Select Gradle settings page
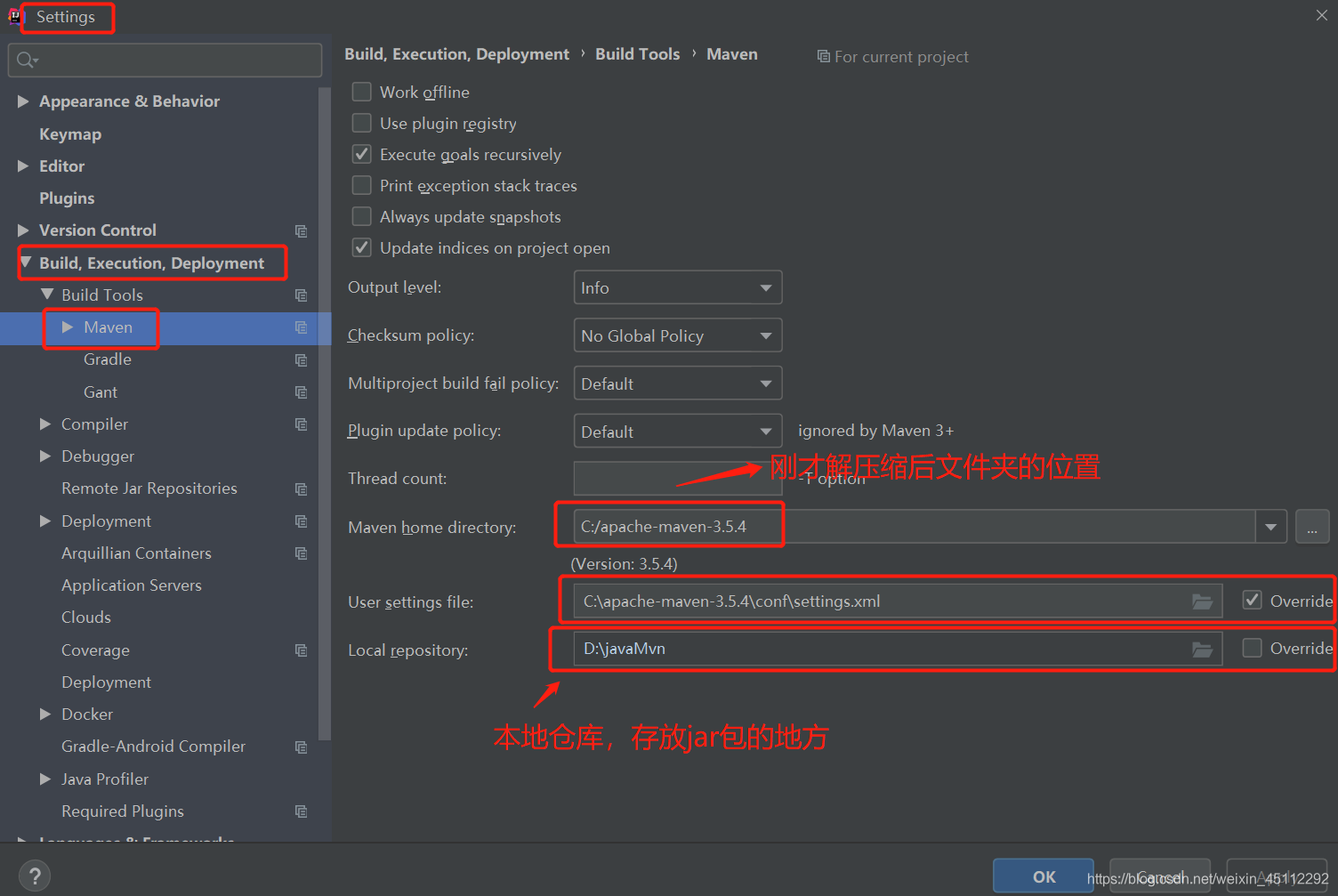 (108, 359)
